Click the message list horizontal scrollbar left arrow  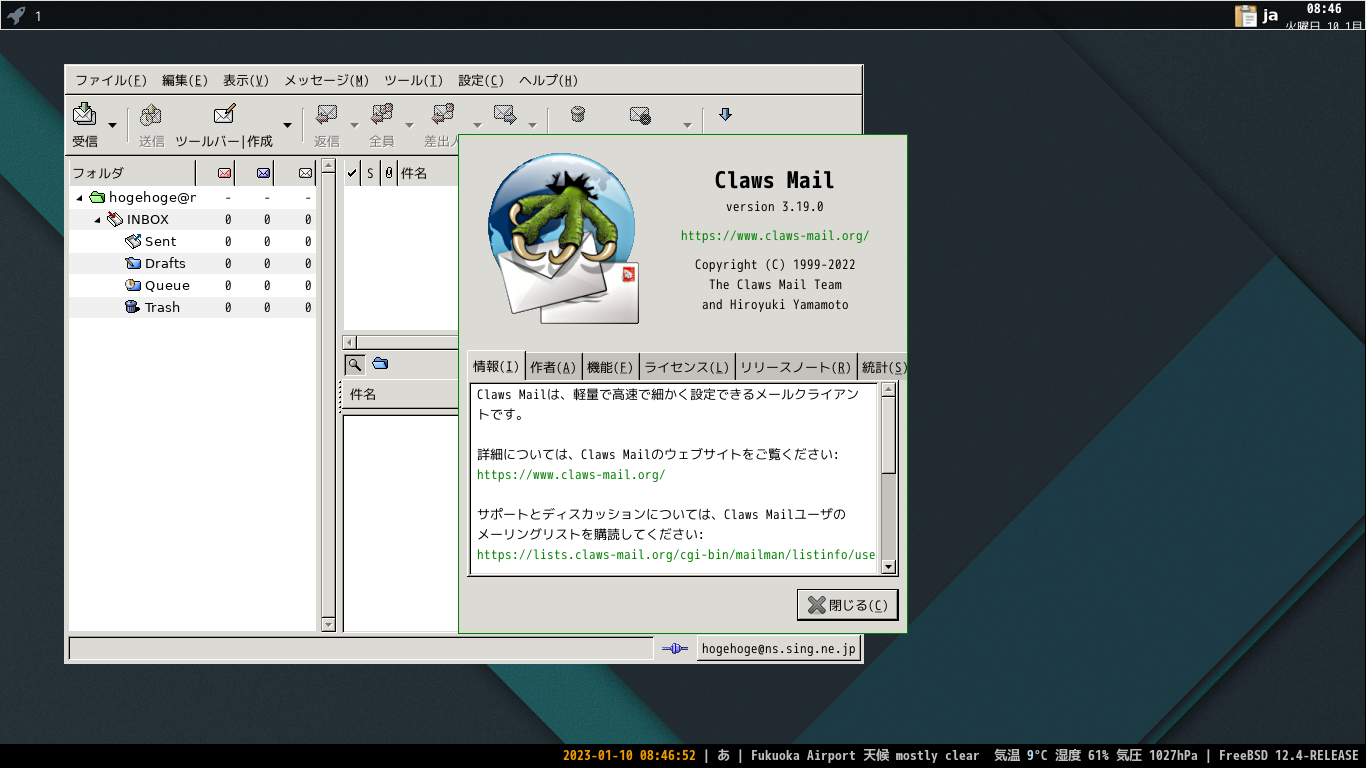(351, 342)
